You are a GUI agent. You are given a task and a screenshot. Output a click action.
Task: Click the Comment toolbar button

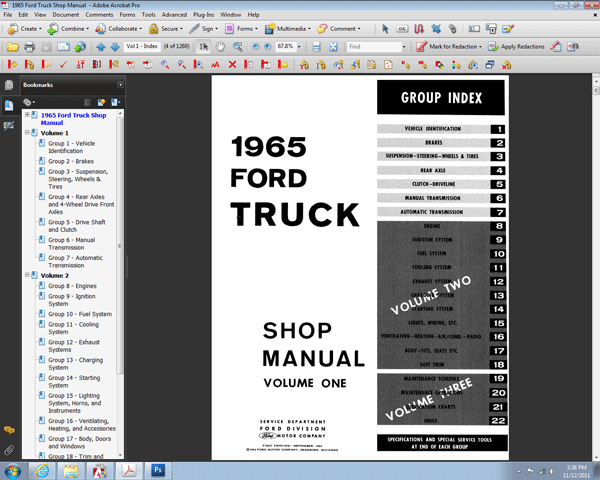pos(339,29)
